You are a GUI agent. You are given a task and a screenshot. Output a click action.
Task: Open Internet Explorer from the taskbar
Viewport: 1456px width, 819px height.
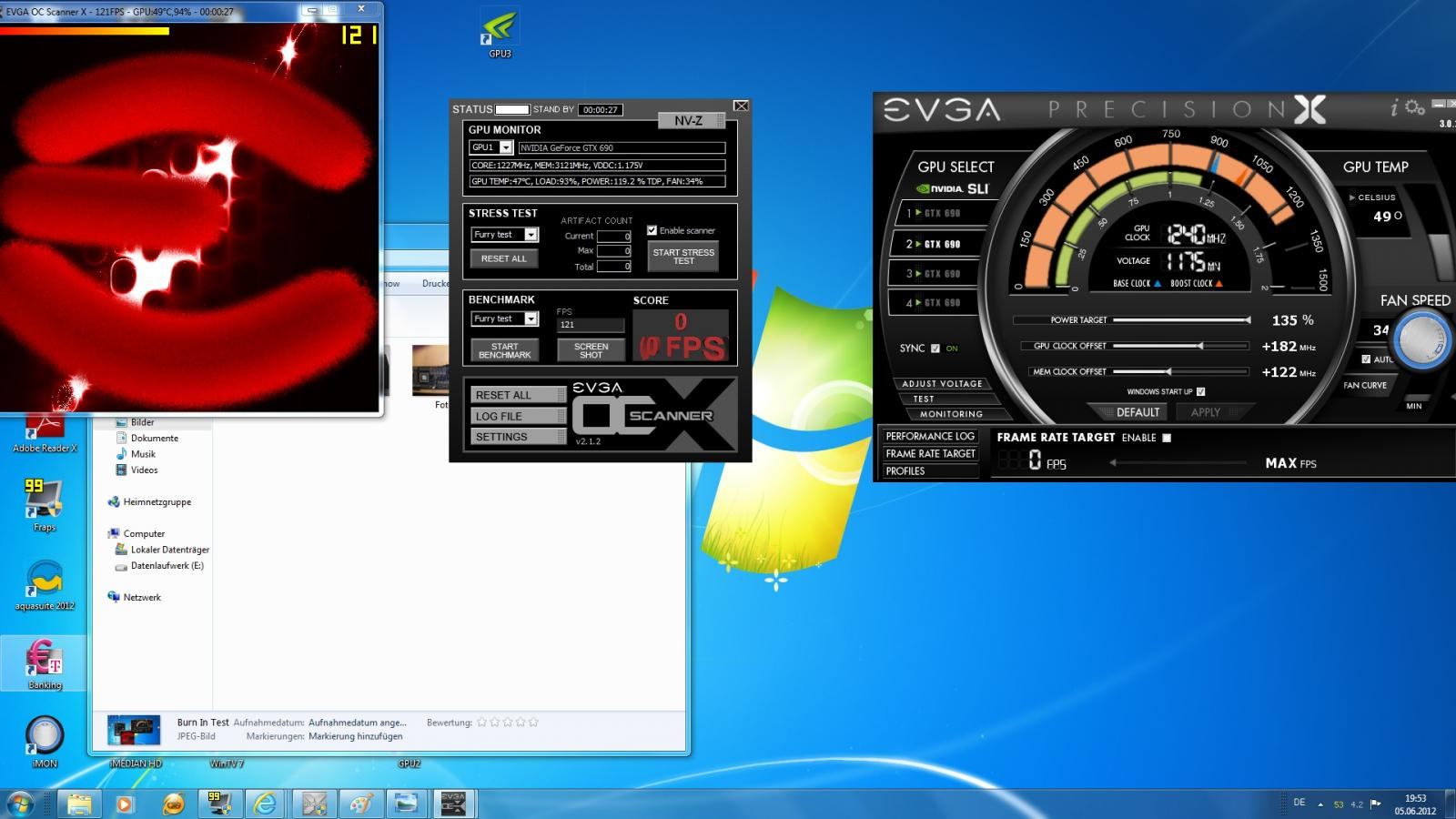[x=266, y=804]
